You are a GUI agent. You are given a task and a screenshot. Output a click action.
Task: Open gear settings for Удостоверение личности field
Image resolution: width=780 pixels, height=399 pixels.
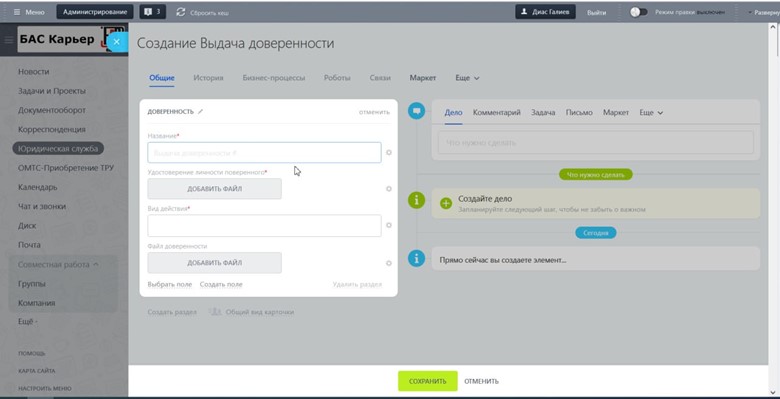[389, 189]
